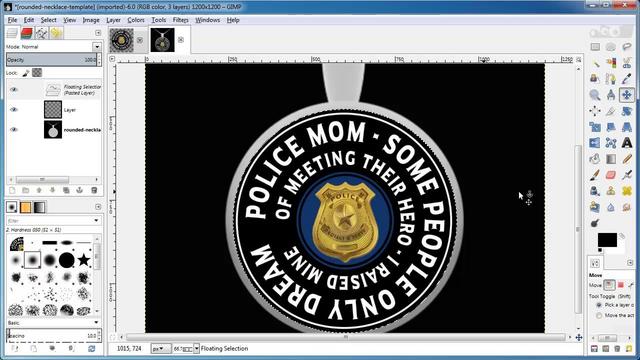
Task: Delete layer with trash icon in Layers panel
Action: point(94,190)
